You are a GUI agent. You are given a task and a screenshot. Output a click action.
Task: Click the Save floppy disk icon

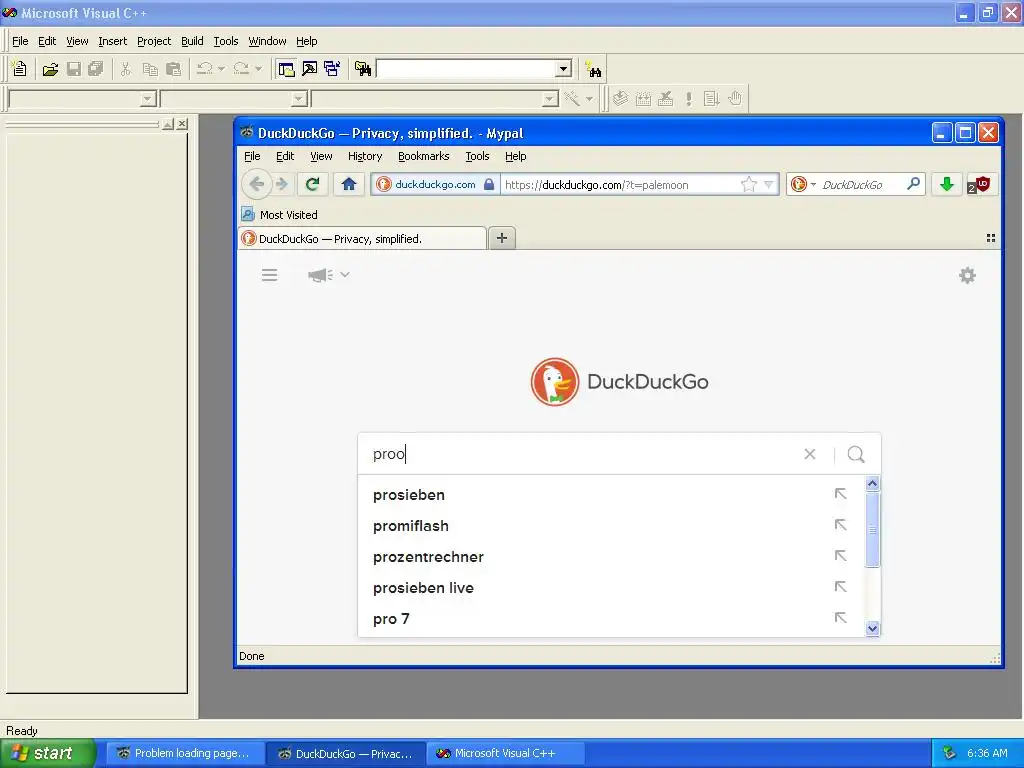(74, 69)
